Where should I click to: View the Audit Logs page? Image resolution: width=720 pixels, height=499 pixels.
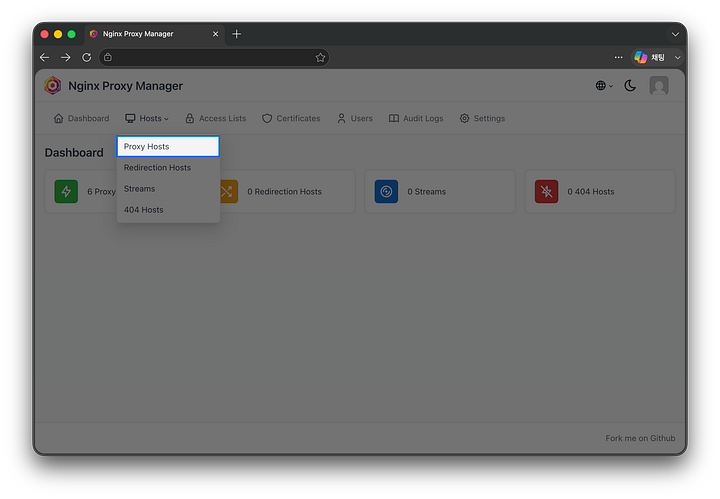click(x=416, y=118)
